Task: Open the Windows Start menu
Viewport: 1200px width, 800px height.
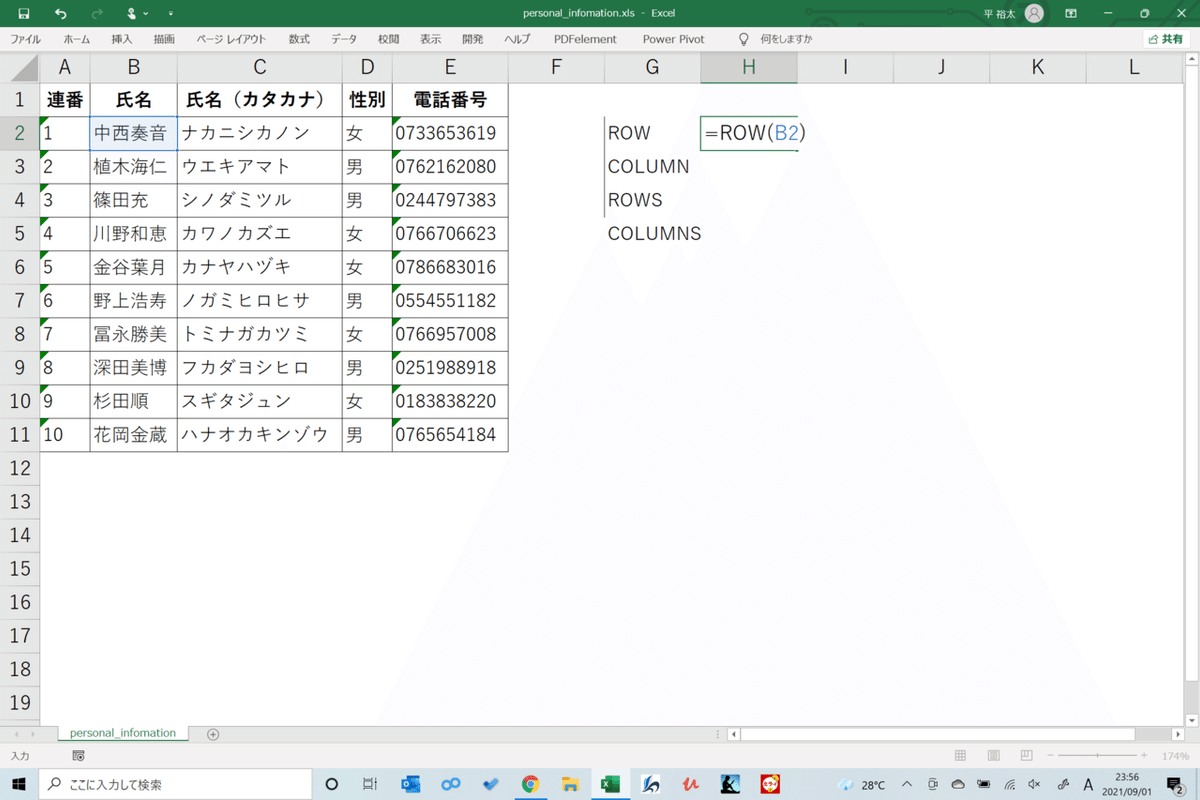Action: [19, 785]
